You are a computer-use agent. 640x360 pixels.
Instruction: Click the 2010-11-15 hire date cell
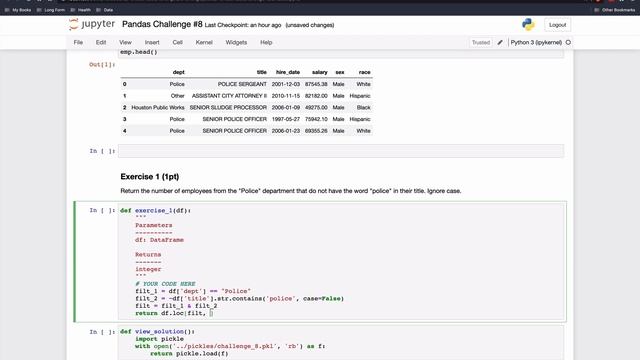pyautogui.click(x=286, y=96)
